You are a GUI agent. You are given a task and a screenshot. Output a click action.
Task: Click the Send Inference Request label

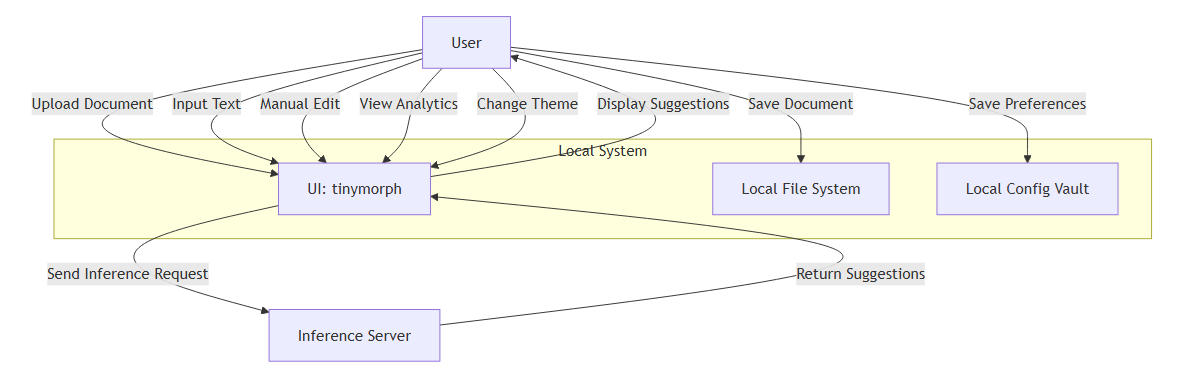coord(128,274)
